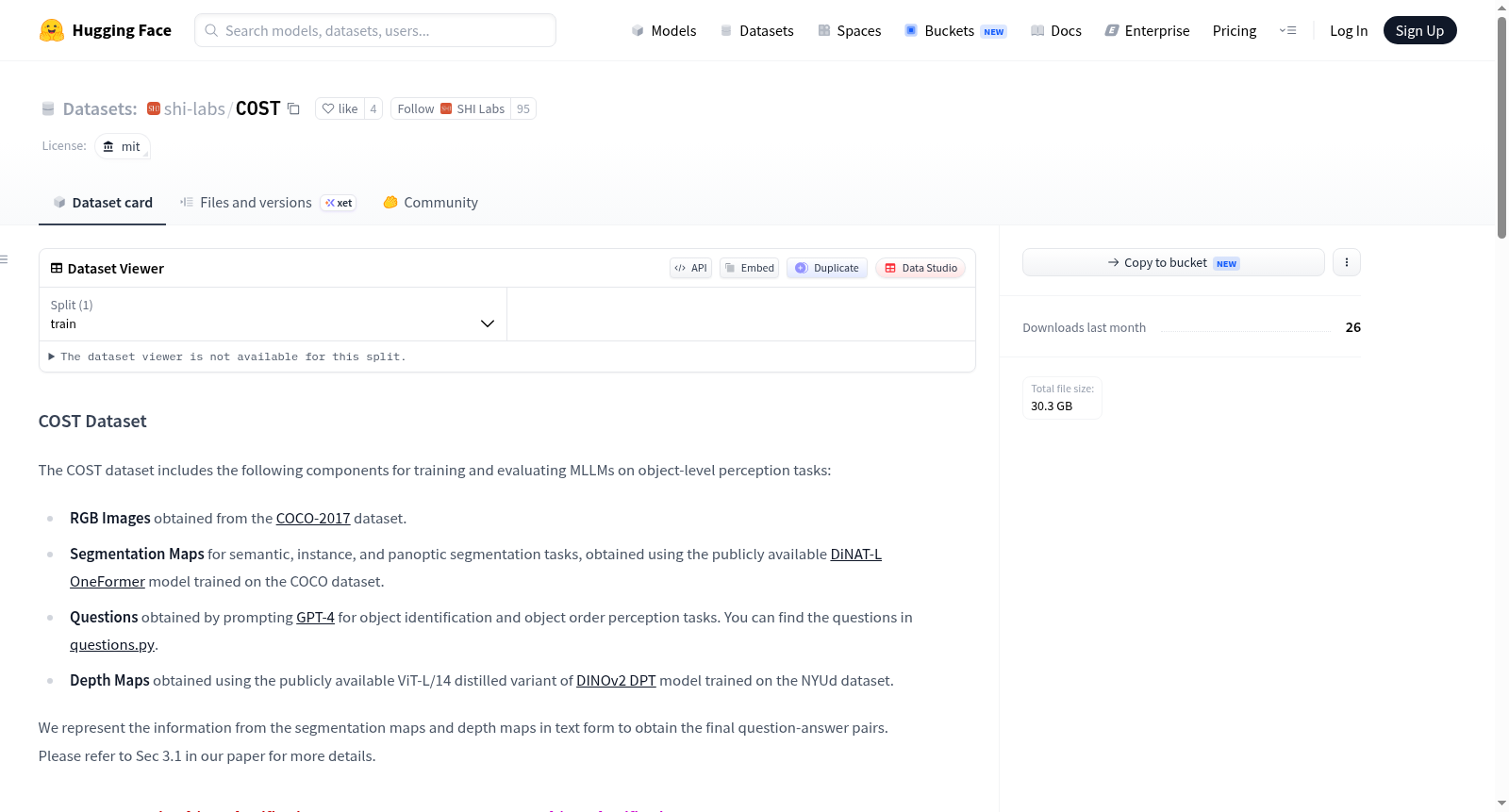Screen dimensions: 1509x812
Task: Open the DiNAT-L link
Action: coord(855,555)
